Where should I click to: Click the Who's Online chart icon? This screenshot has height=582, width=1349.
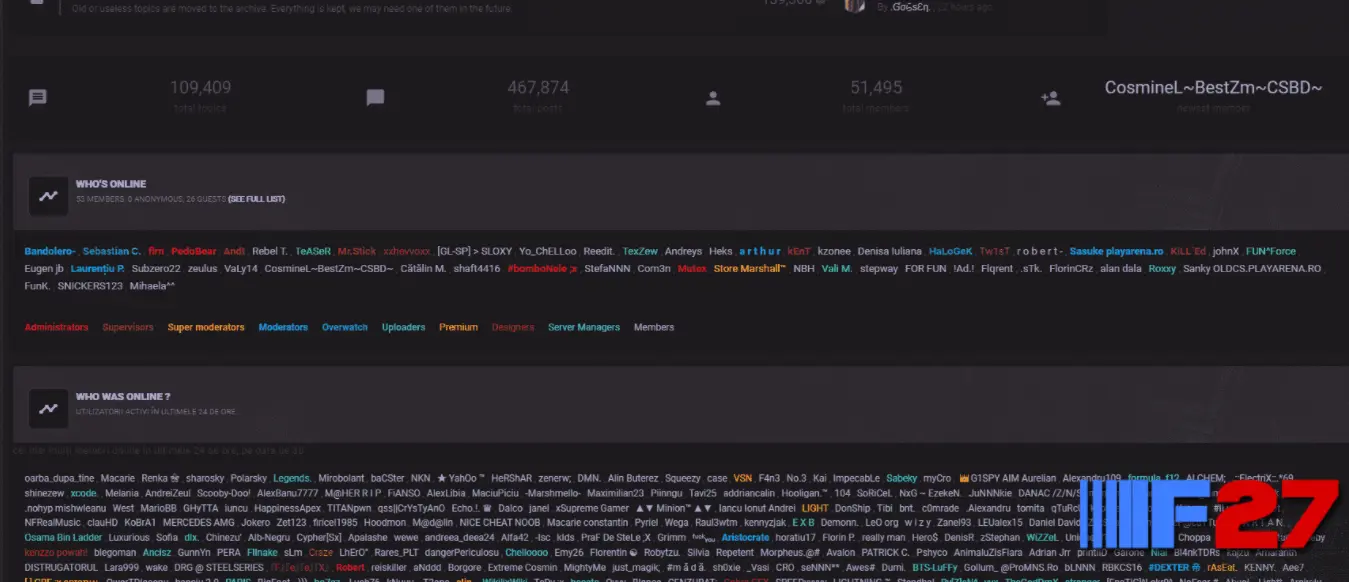coord(48,196)
